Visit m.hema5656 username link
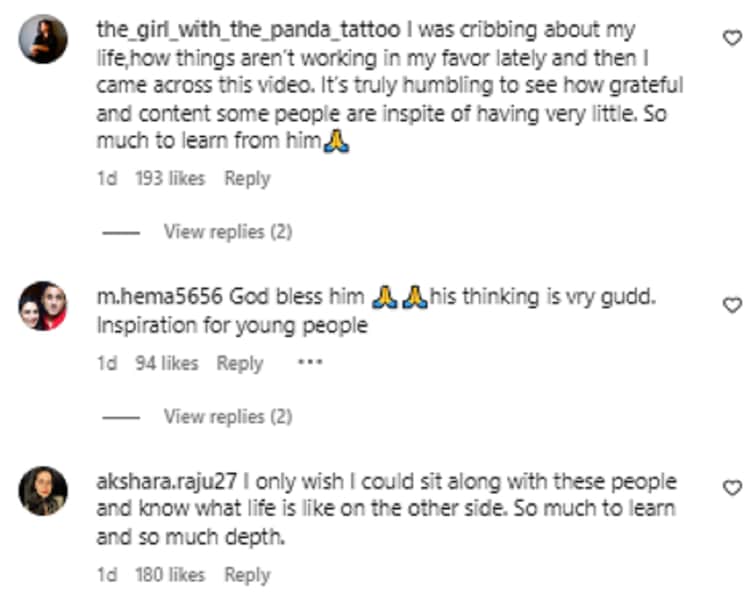 tap(160, 296)
